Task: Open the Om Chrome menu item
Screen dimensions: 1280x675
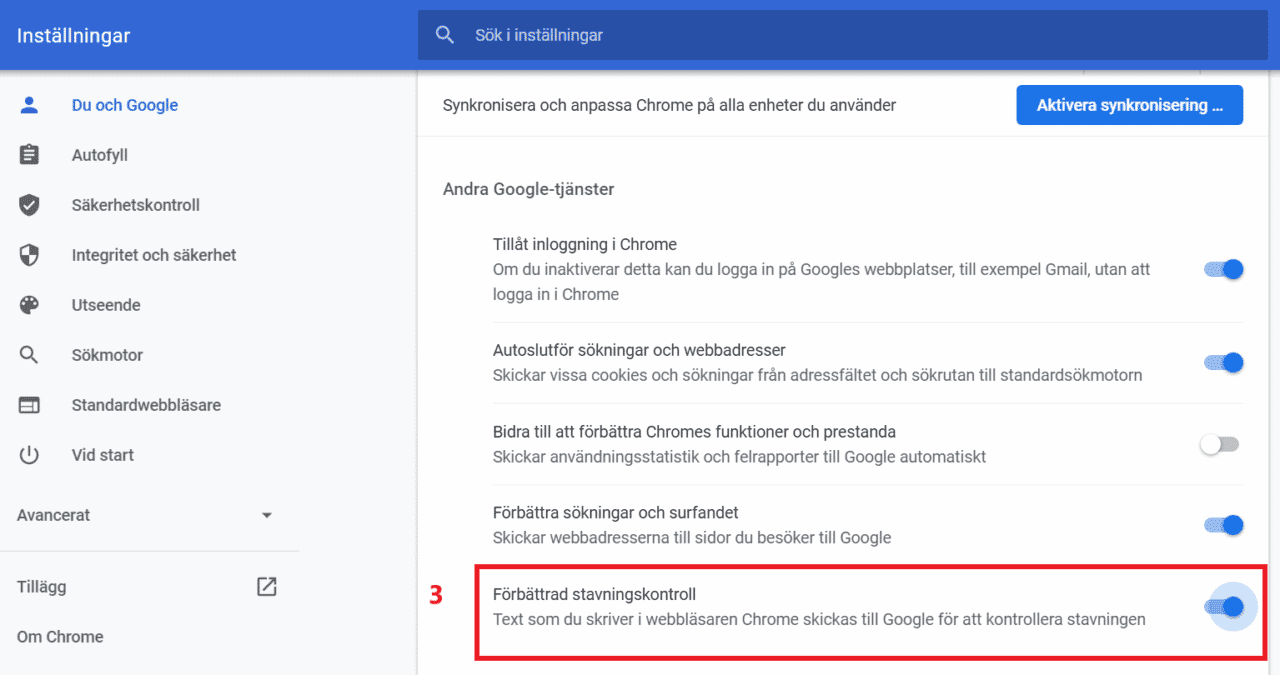Action: coord(60,637)
